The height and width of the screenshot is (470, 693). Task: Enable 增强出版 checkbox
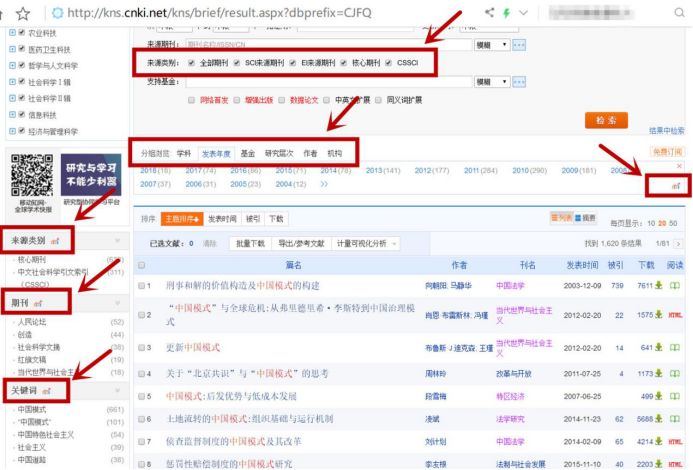tap(237, 100)
